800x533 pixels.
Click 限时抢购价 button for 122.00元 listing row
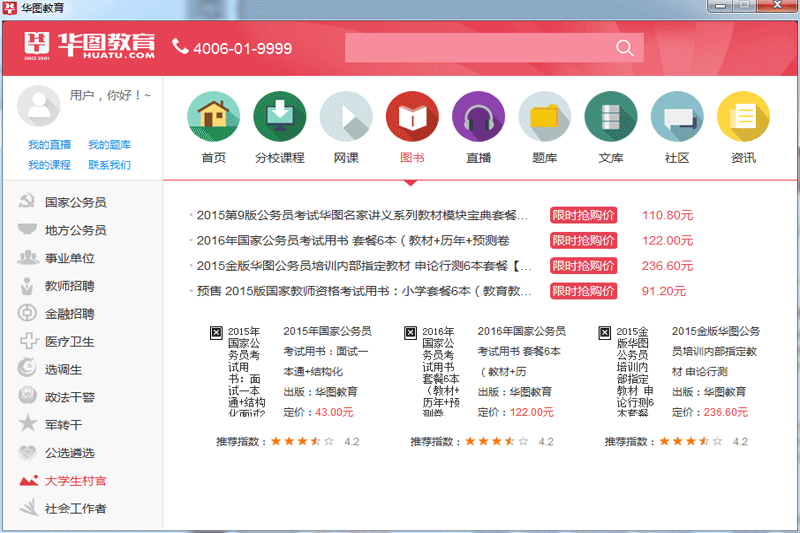pyautogui.click(x=583, y=240)
